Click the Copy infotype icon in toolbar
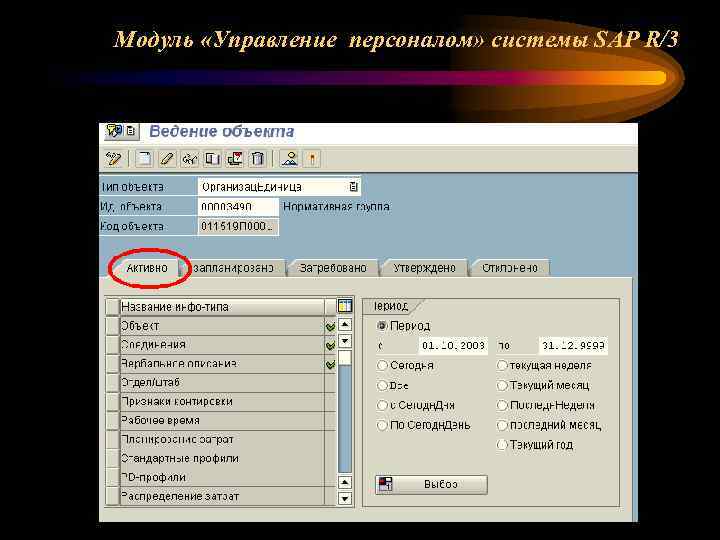The height and width of the screenshot is (540, 720). (212, 159)
